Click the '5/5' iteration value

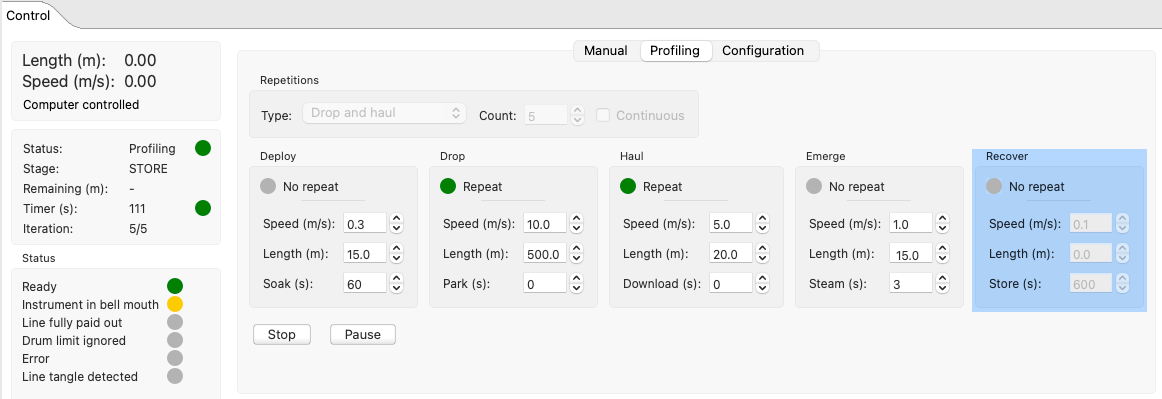(138, 228)
